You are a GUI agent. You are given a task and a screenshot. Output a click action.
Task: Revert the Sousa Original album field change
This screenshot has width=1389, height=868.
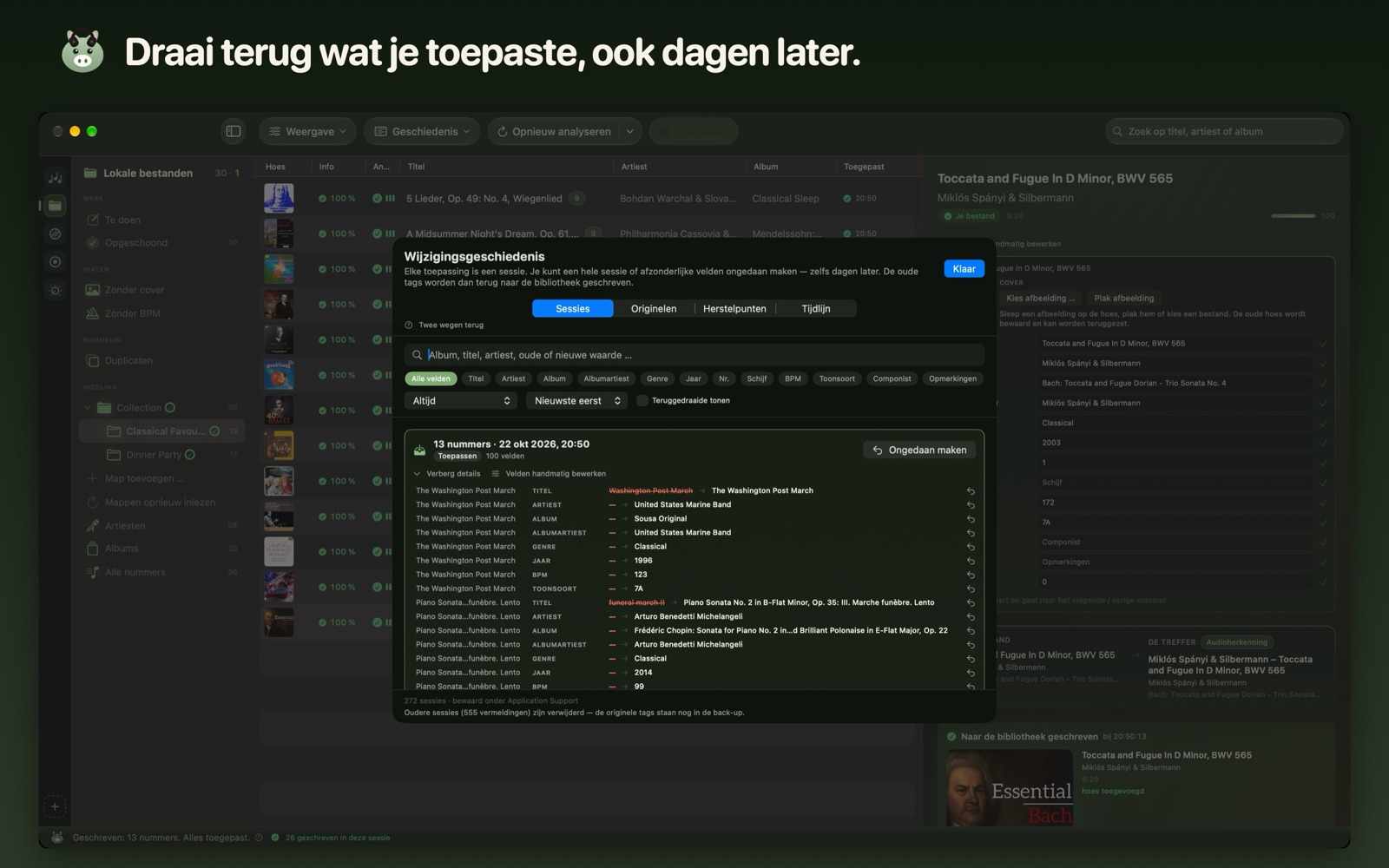971,519
